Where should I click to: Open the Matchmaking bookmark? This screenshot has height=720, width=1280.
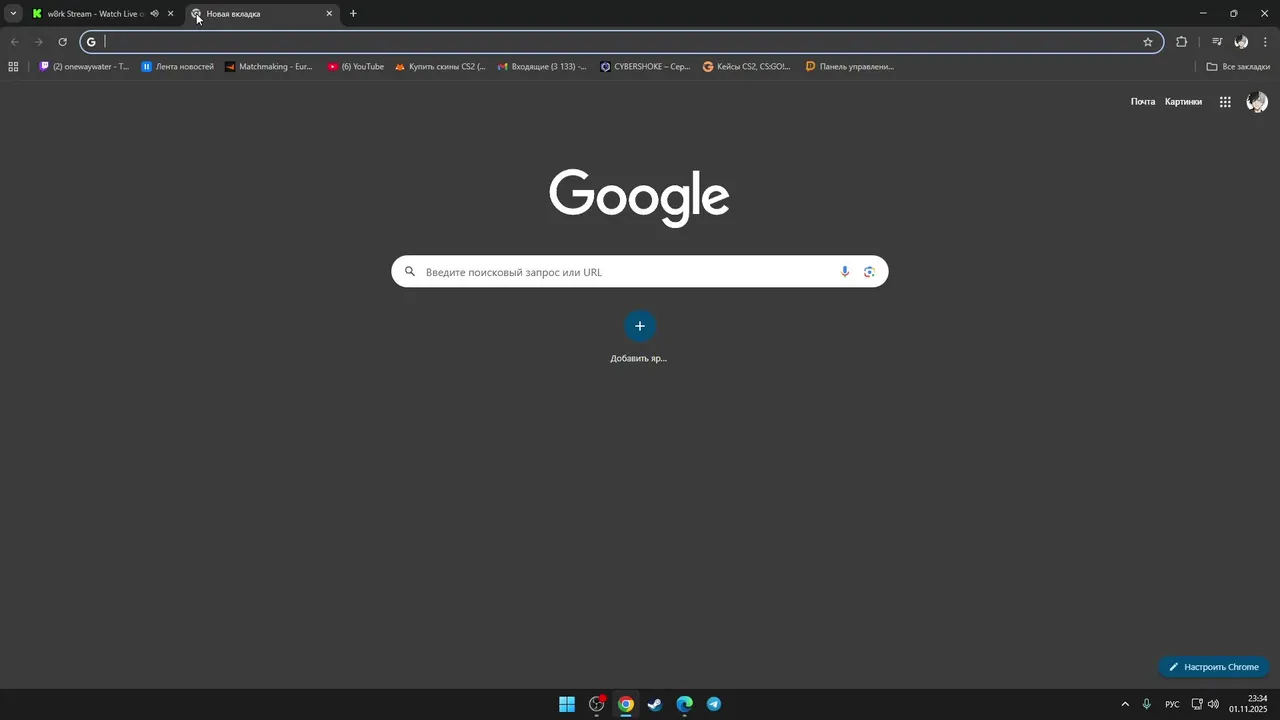269,67
